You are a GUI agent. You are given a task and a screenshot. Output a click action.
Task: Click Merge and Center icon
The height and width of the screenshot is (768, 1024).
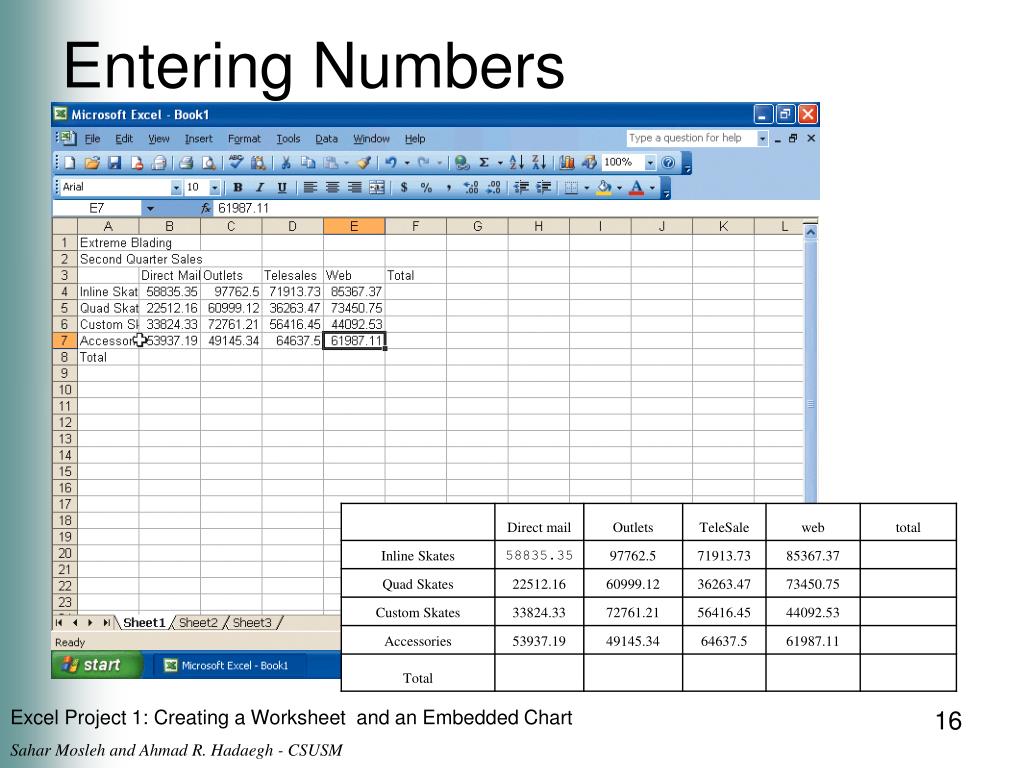point(377,188)
